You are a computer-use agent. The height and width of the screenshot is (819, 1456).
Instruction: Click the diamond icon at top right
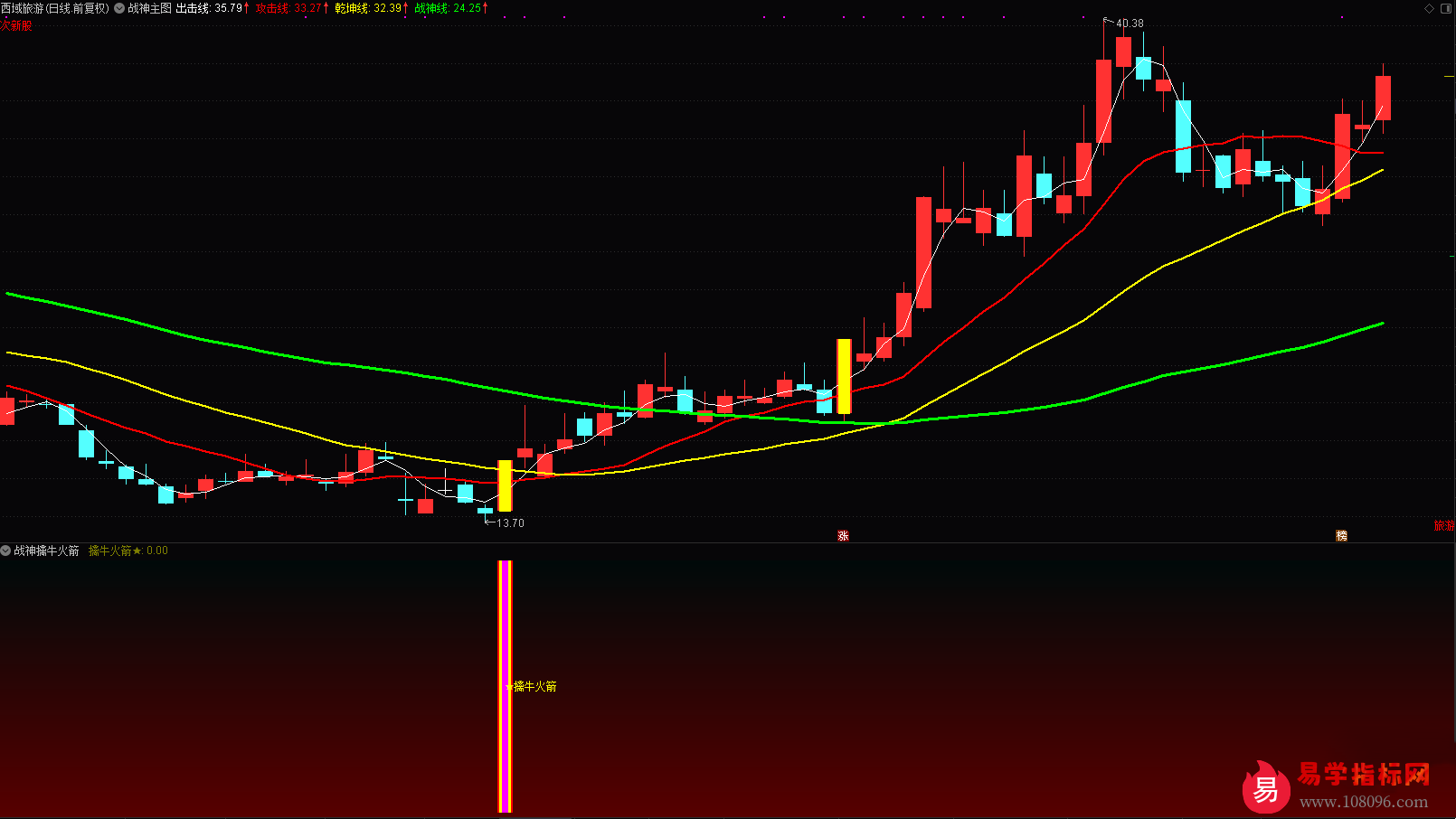(1430, 8)
